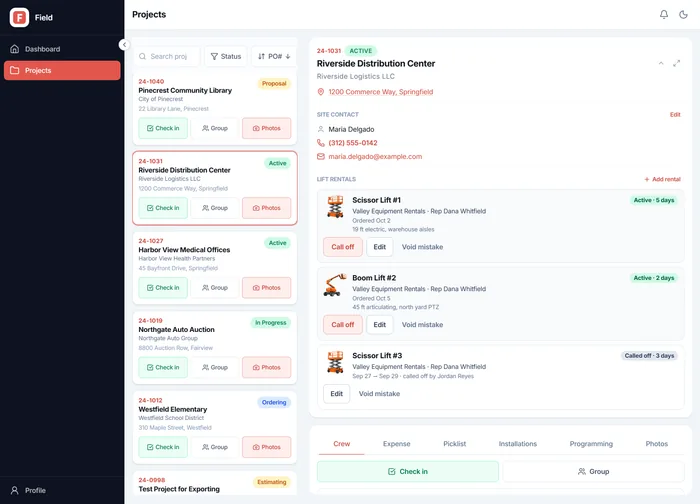The image size is (700, 504).
Task: Edit the site contact
Action: [x=675, y=115]
